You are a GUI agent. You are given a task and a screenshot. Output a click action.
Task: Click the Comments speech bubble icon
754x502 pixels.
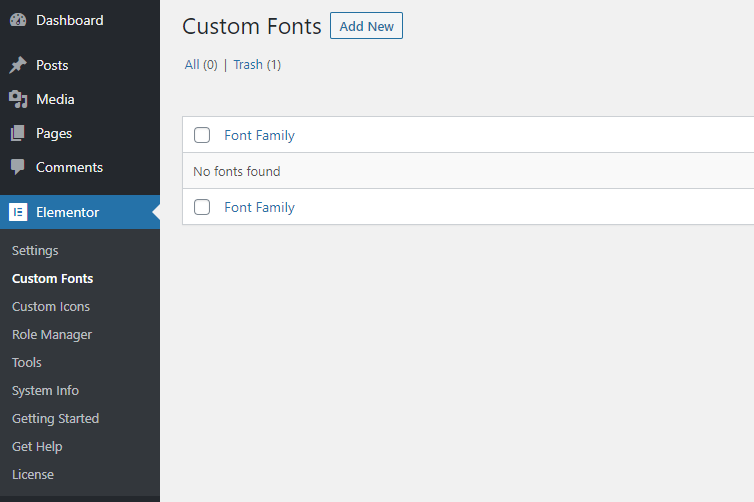coord(18,167)
